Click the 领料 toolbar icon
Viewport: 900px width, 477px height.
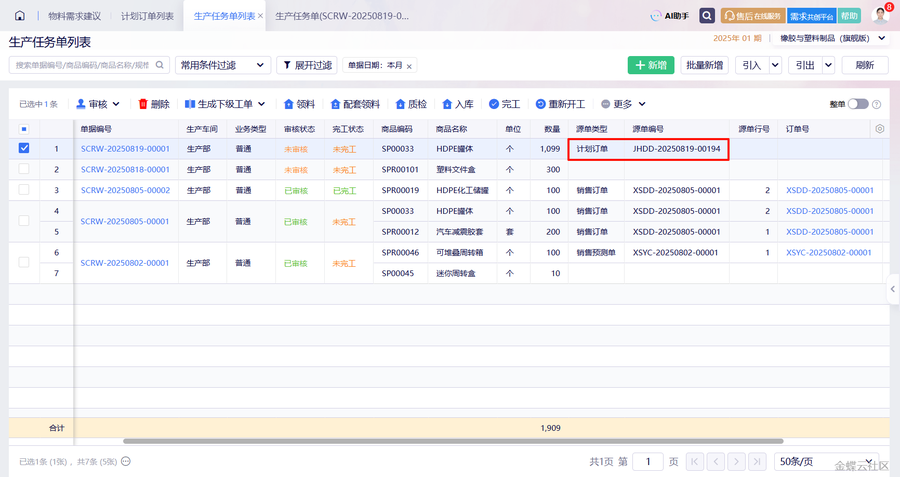(x=289, y=104)
